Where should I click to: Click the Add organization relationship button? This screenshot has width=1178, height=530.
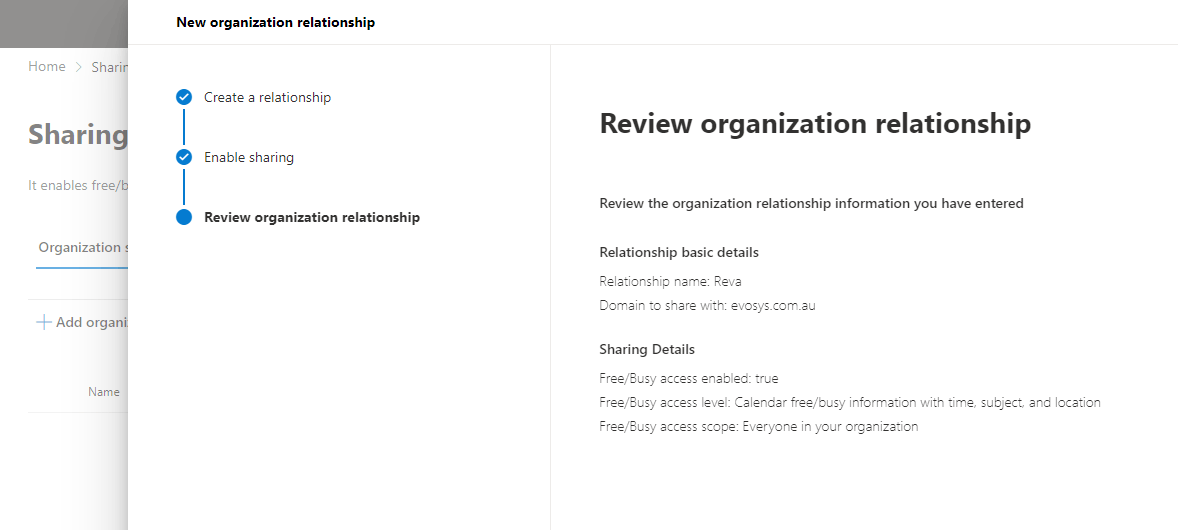coord(83,323)
